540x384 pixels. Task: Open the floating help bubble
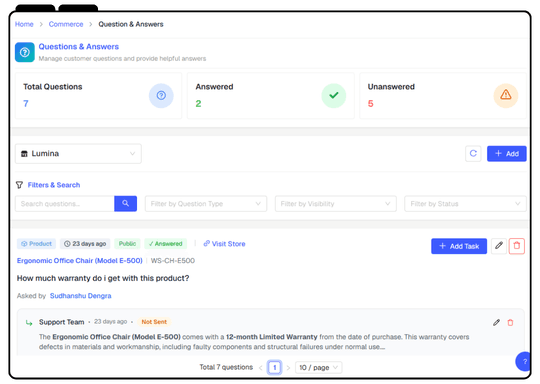[x=524, y=361]
